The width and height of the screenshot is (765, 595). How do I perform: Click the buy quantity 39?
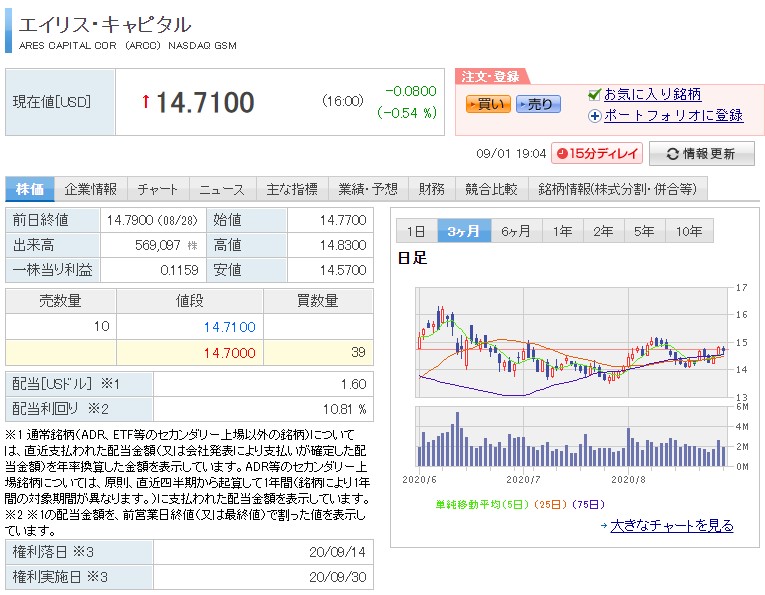pos(358,352)
